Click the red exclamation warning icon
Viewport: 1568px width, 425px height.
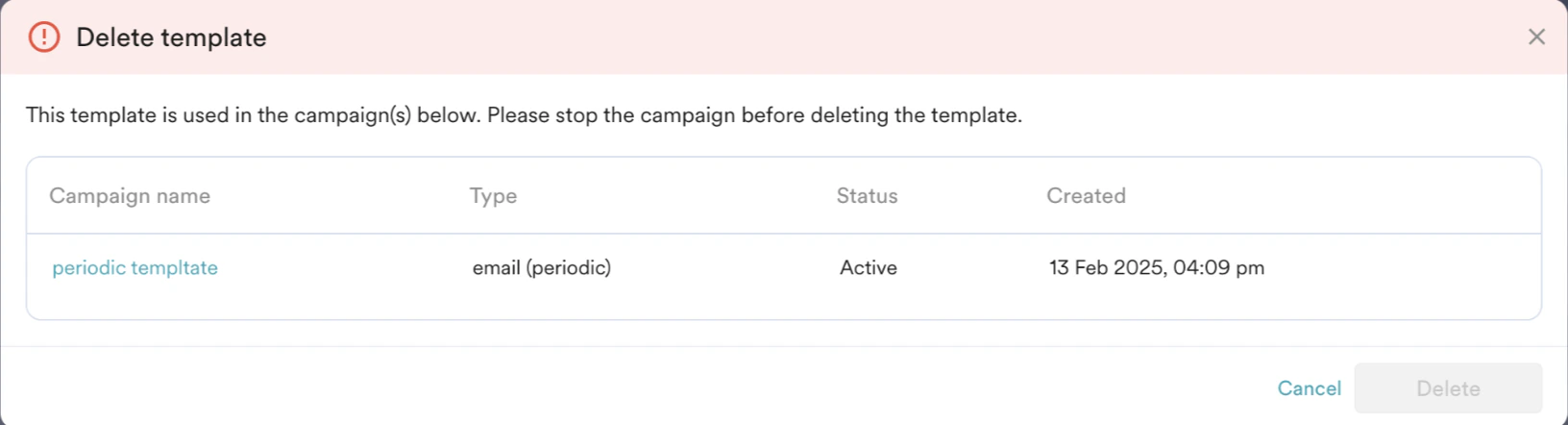click(x=44, y=37)
